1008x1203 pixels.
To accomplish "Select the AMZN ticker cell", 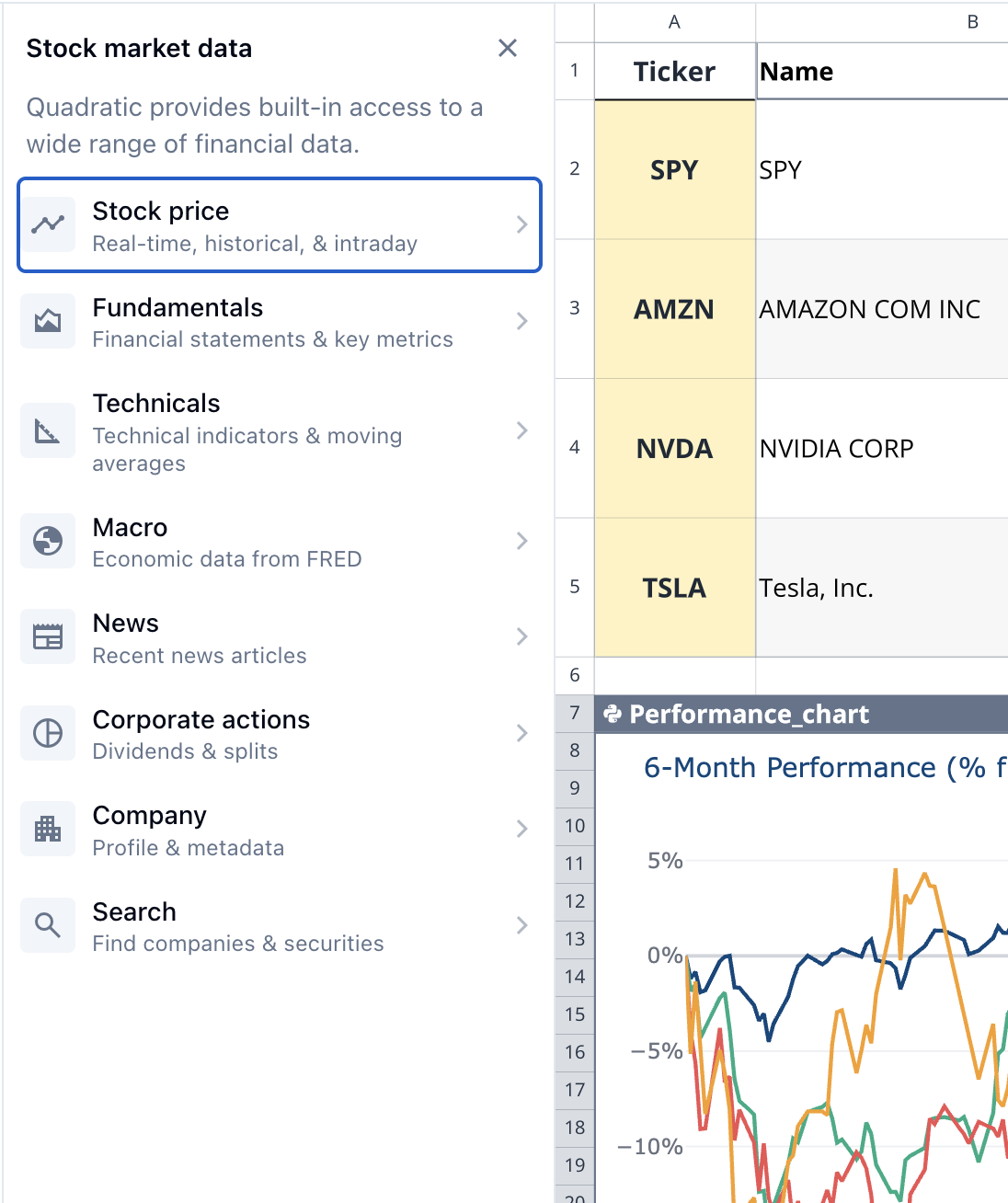I will [x=675, y=309].
